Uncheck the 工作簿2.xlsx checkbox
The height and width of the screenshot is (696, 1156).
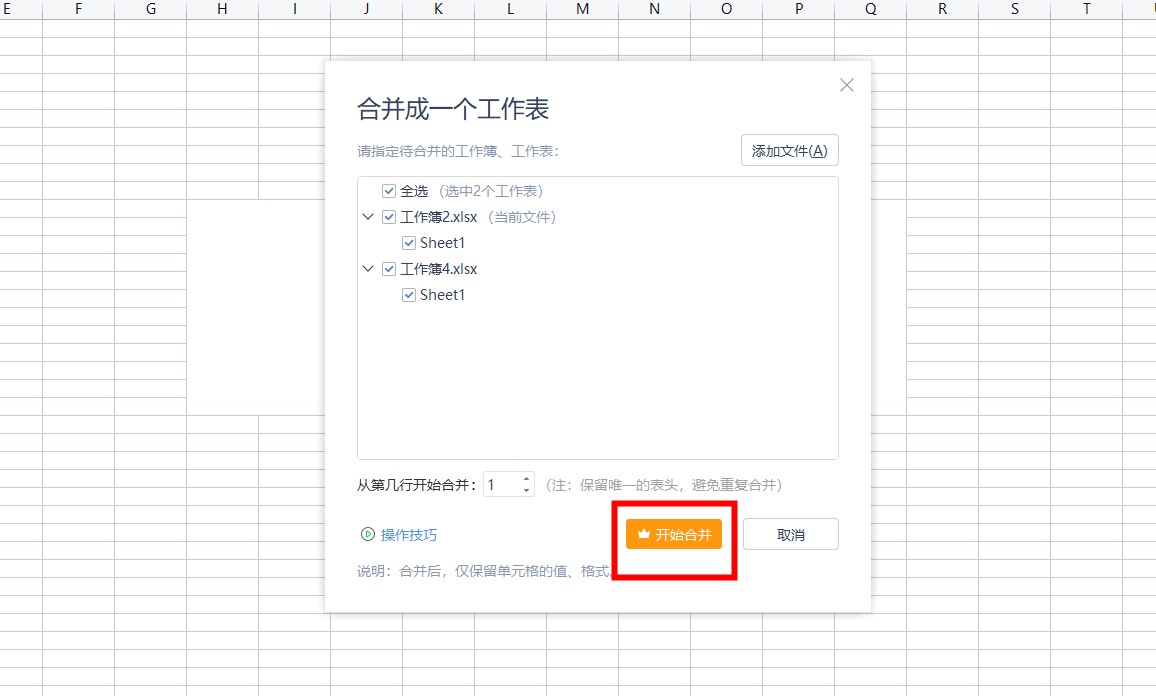tap(389, 217)
